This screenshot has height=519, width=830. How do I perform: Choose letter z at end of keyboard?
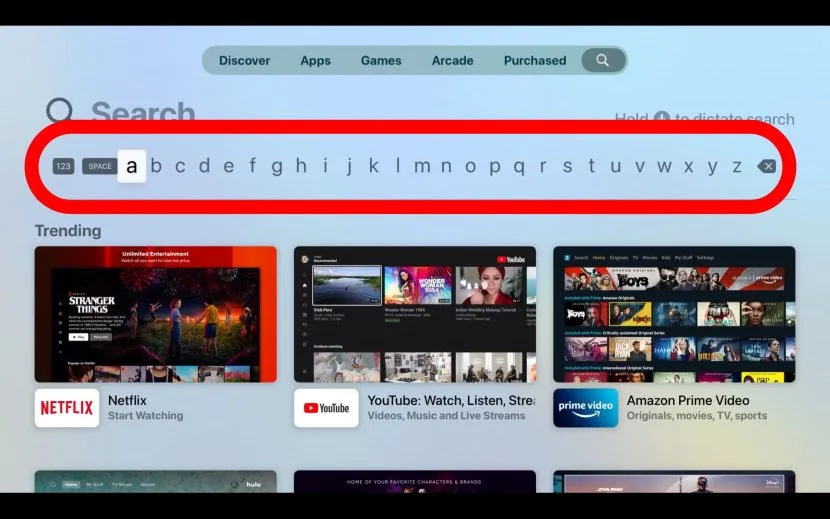tap(737, 166)
